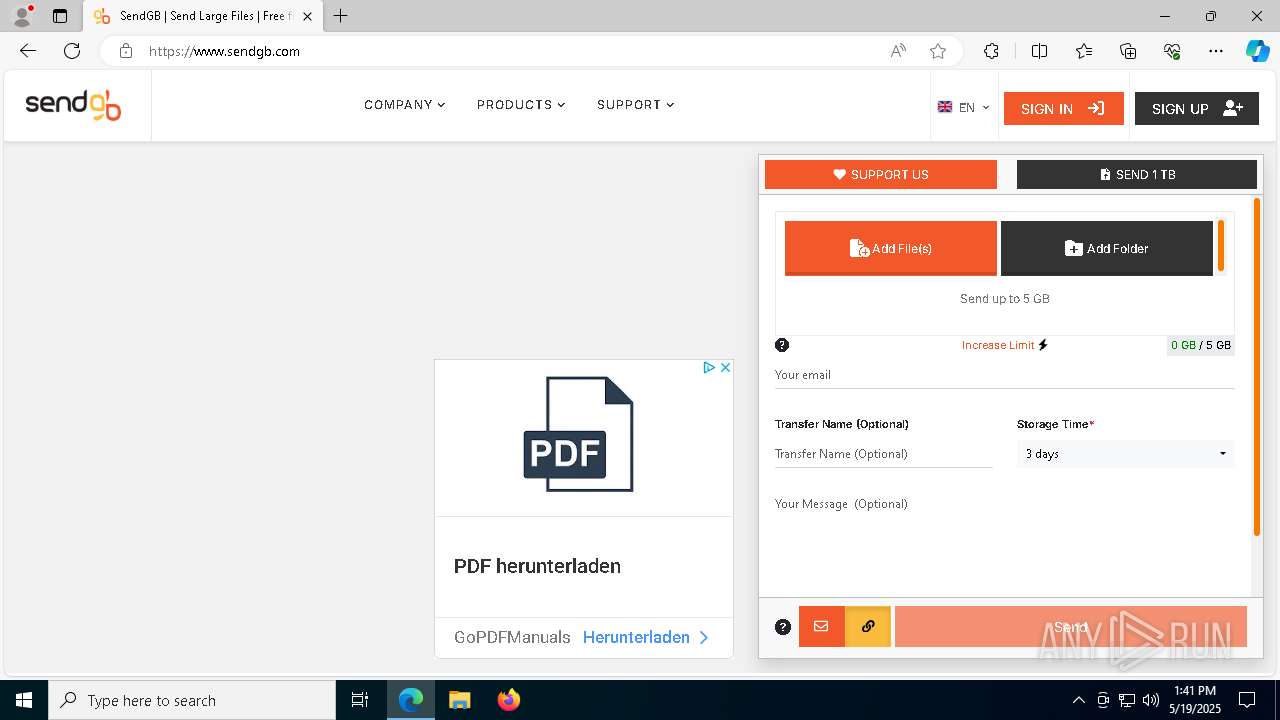Open Settings and more menu
1280x720 pixels.
click(x=1216, y=51)
